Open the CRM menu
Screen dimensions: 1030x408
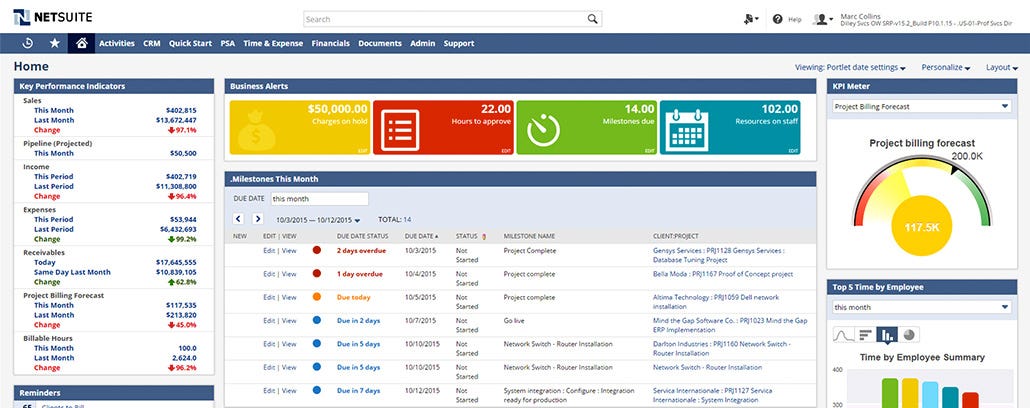pyautogui.click(x=152, y=43)
